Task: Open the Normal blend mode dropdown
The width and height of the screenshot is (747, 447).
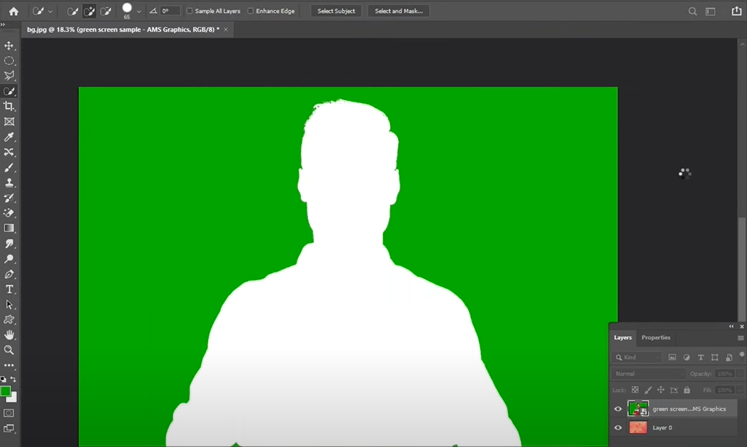Action: click(x=649, y=374)
